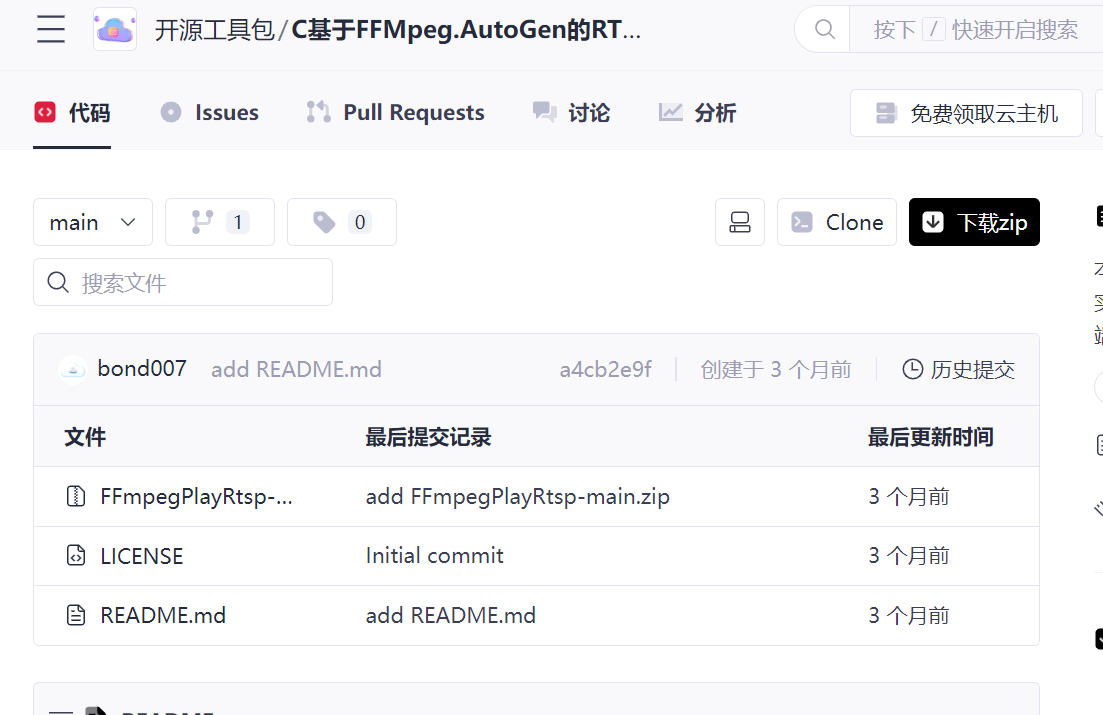Open commit a4cb2e9f details
This screenshot has width=1103, height=715.
605,369
